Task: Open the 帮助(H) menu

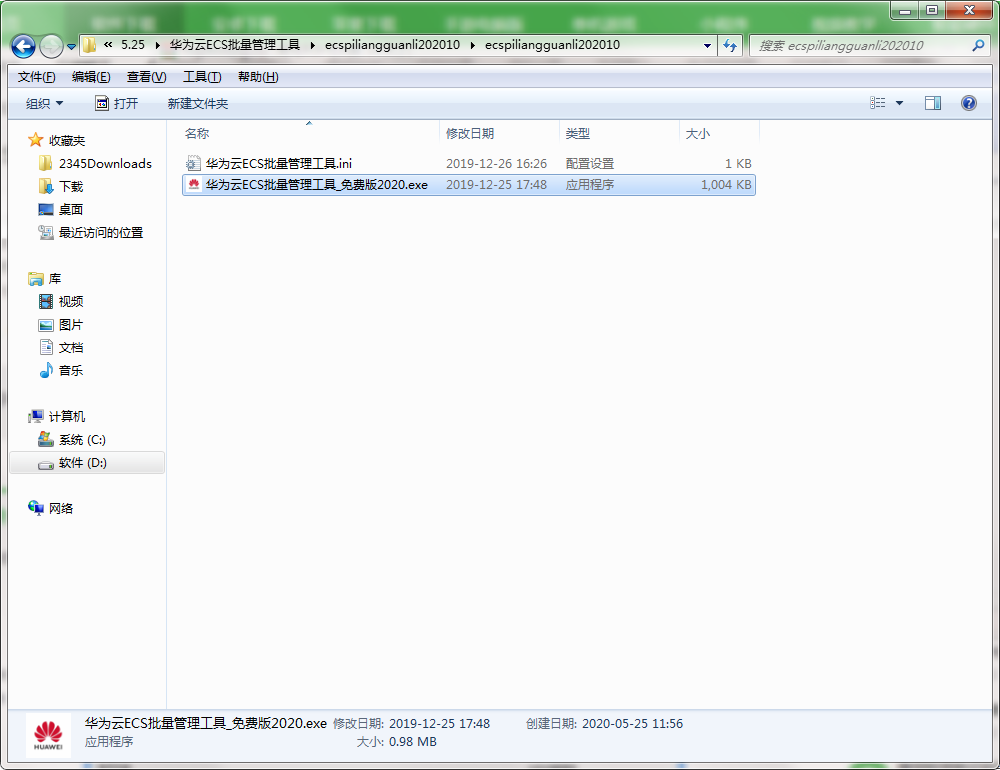Action: pos(258,77)
